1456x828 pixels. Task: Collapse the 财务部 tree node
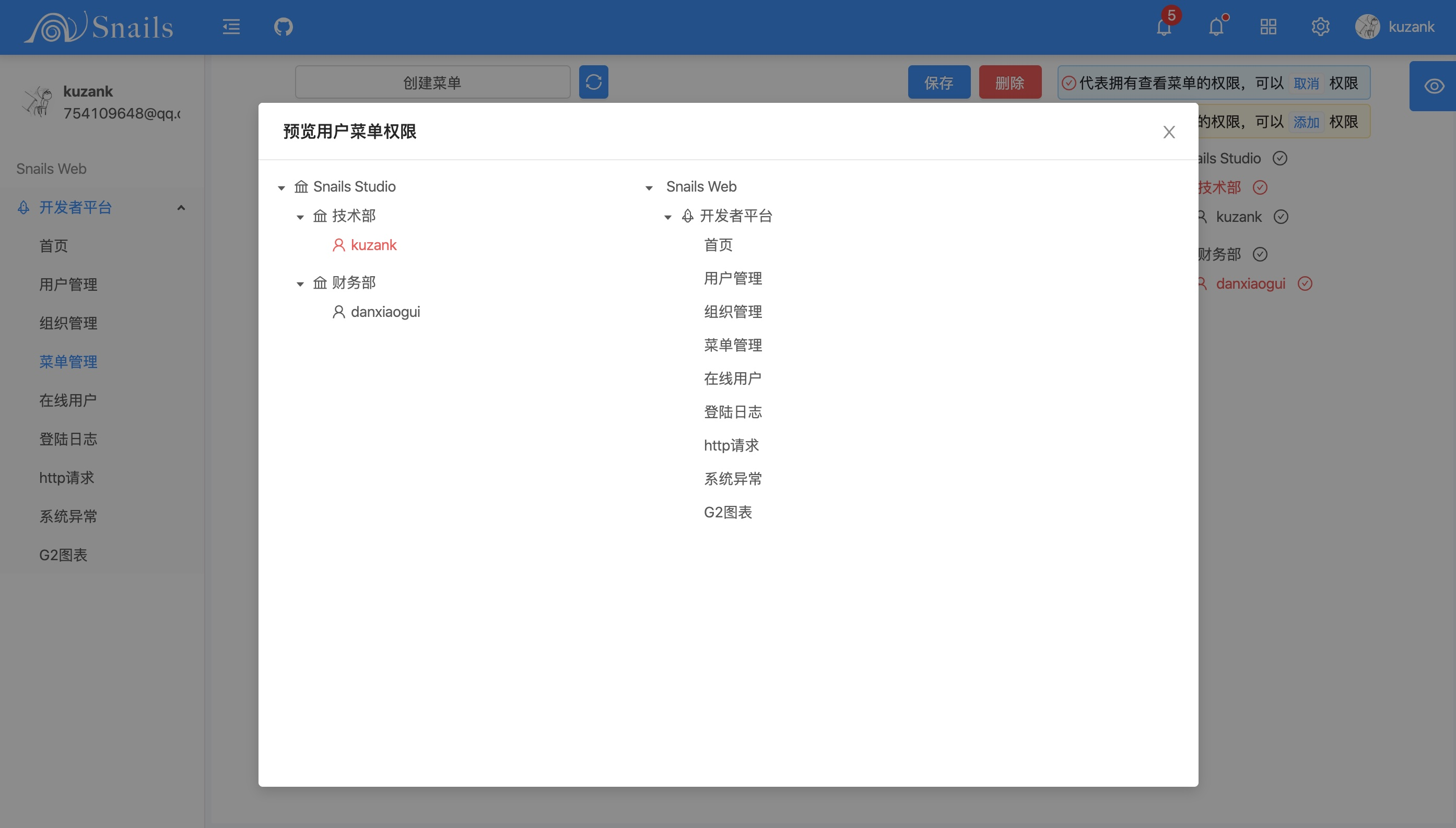(x=300, y=284)
